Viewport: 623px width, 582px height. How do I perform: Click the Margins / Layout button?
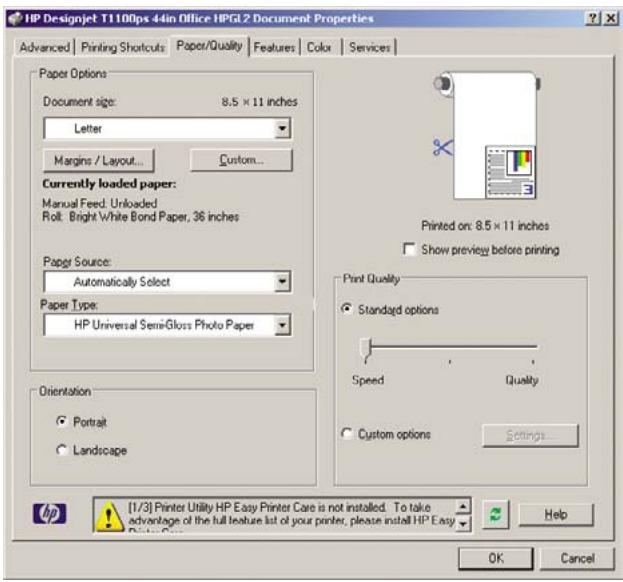point(99,160)
